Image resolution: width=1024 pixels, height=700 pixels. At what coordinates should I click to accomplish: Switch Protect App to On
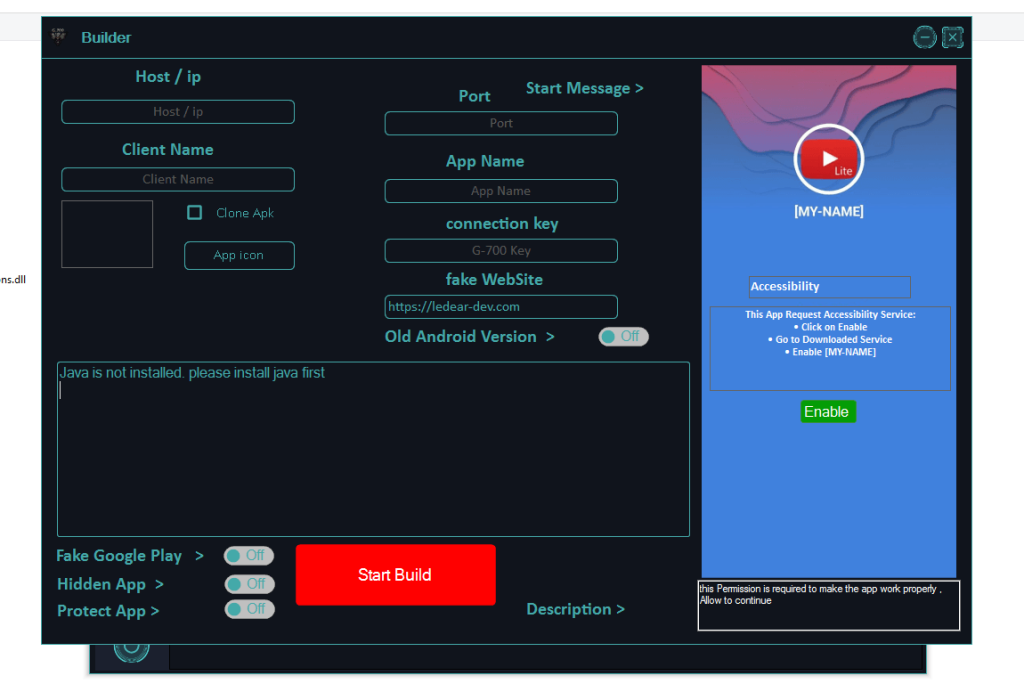(249, 609)
